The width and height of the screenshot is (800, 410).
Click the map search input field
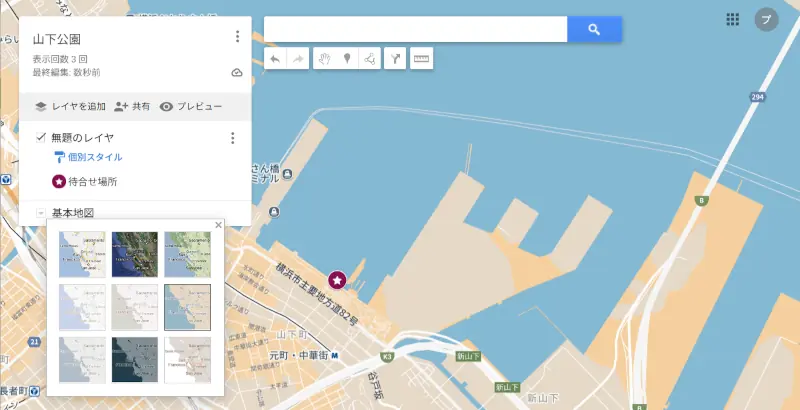(415, 30)
